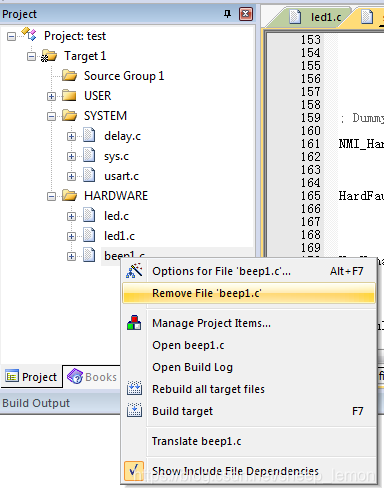The image size is (384, 494).
Task: Click the HARDWARE folder icon
Action: click(69, 196)
